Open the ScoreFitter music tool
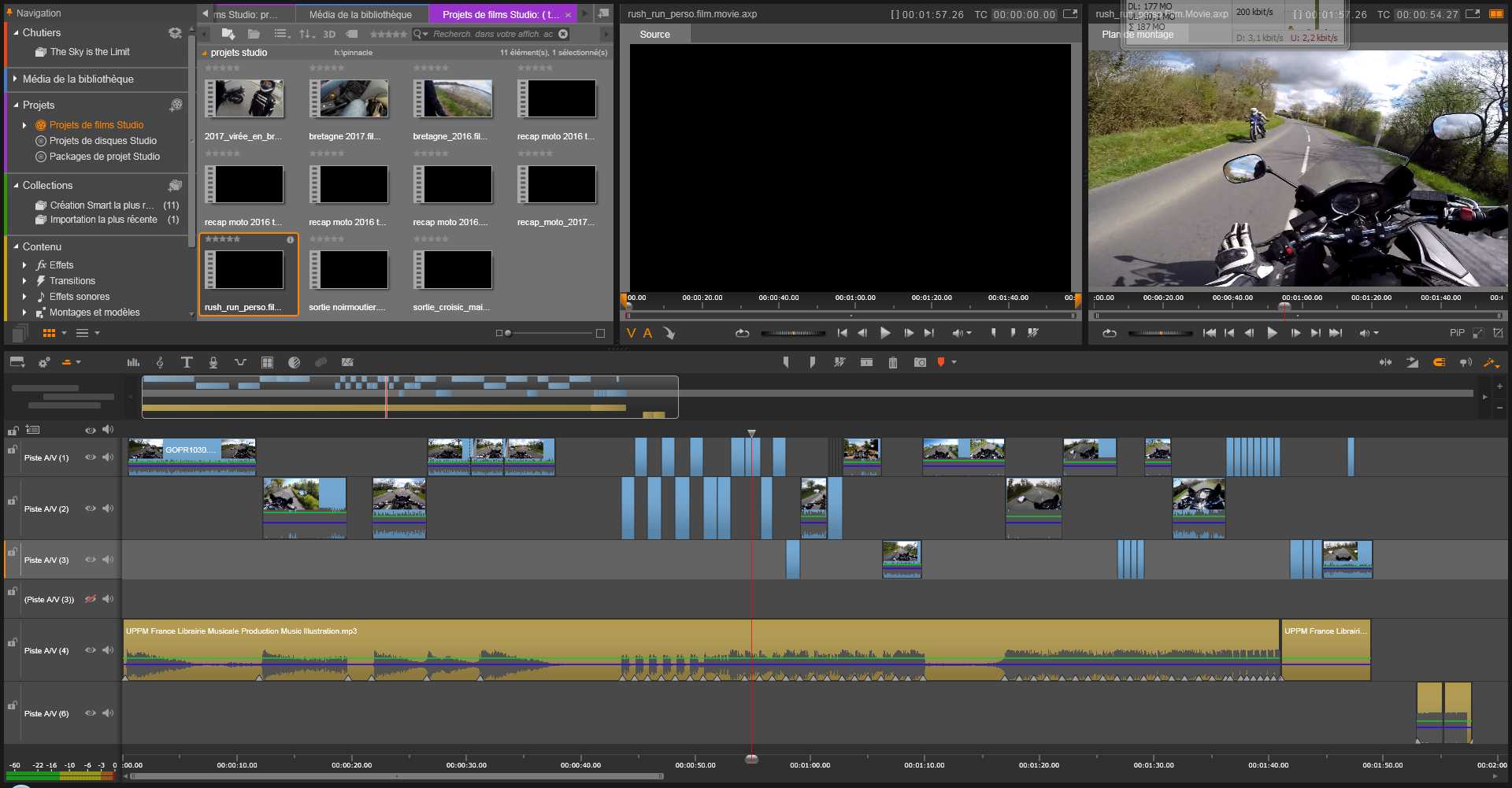 (x=160, y=362)
